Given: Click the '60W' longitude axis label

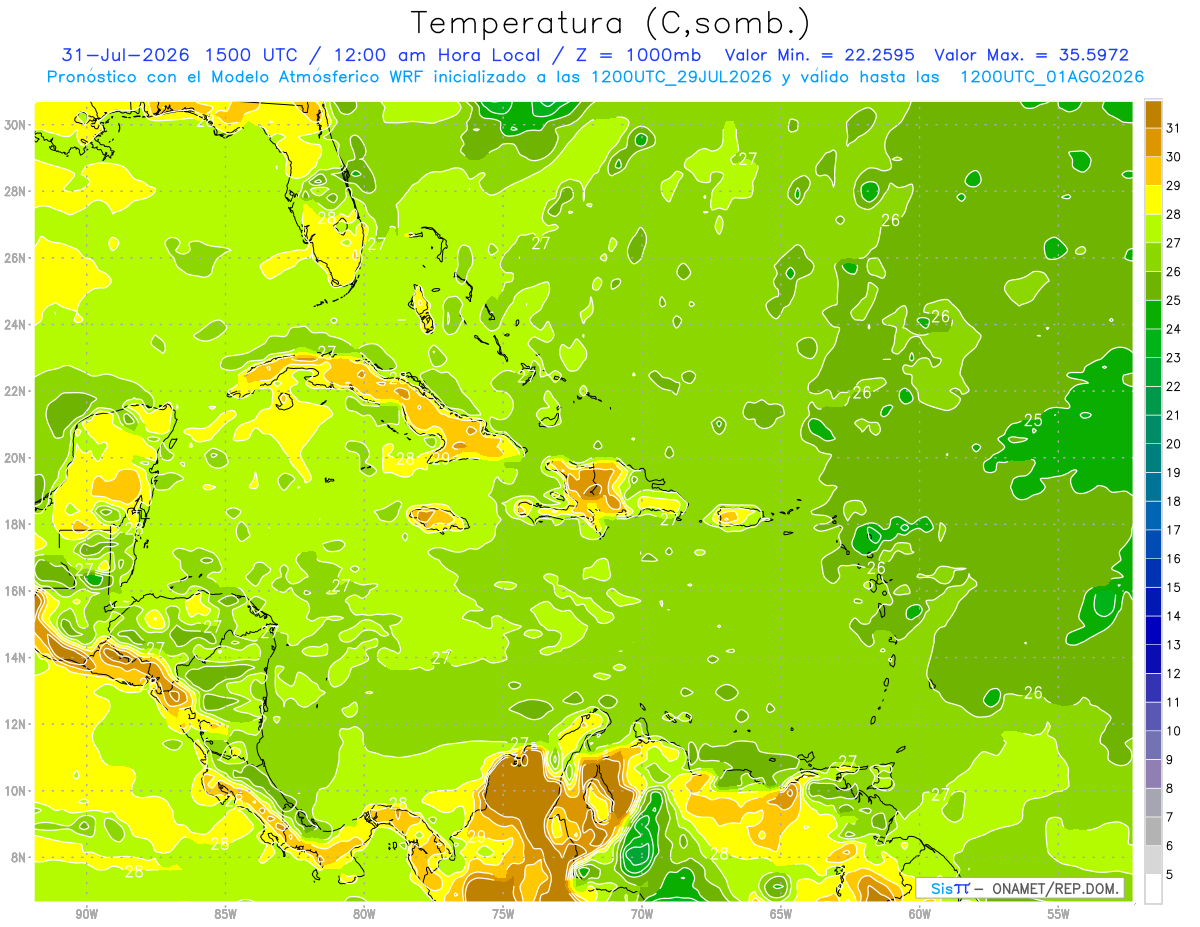Looking at the screenshot, I should click(920, 914).
